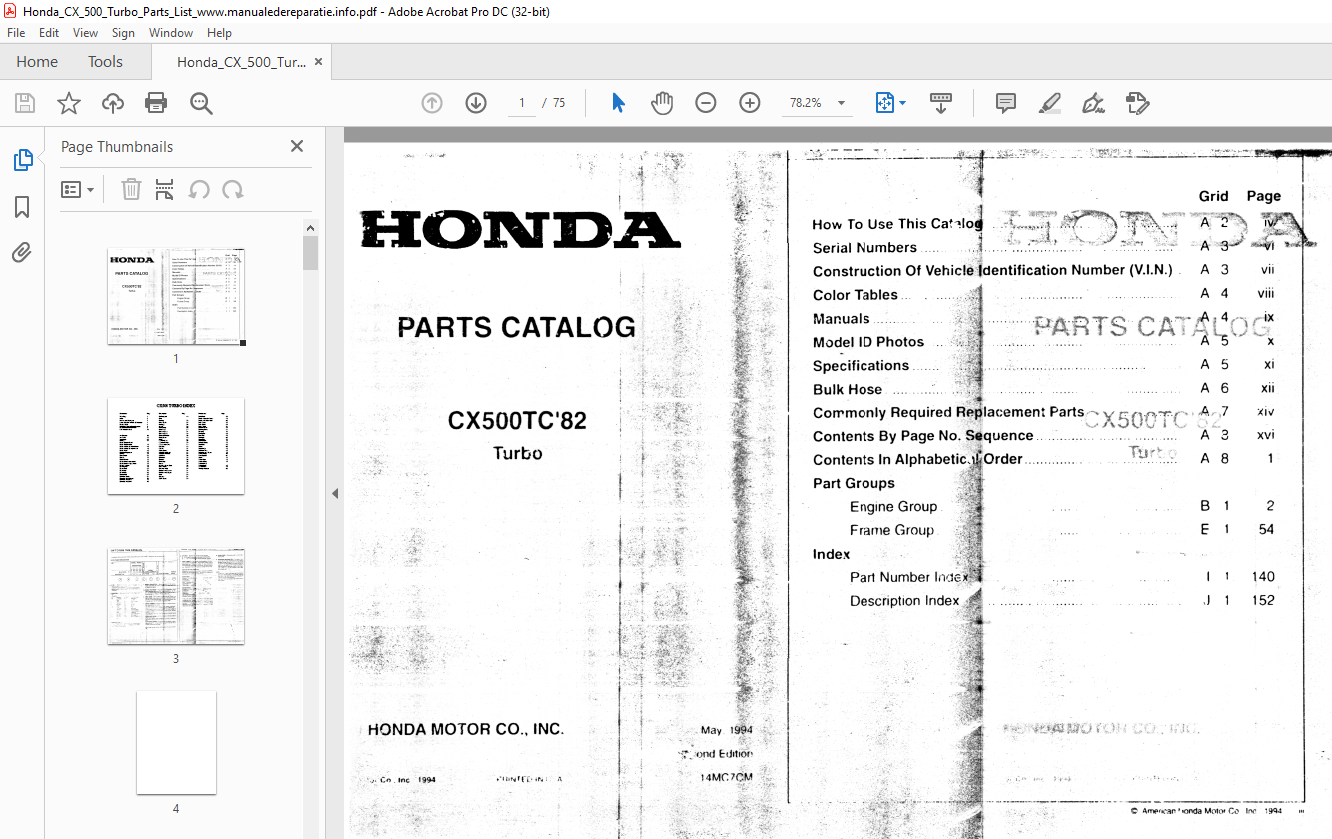Collapse the navigation pane arrow
This screenshot has height=839, width=1332.
[335, 493]
